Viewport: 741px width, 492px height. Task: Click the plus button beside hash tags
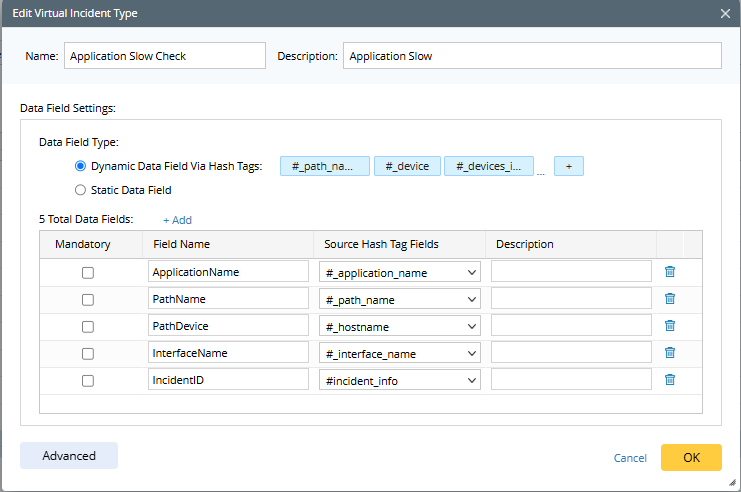568,167
